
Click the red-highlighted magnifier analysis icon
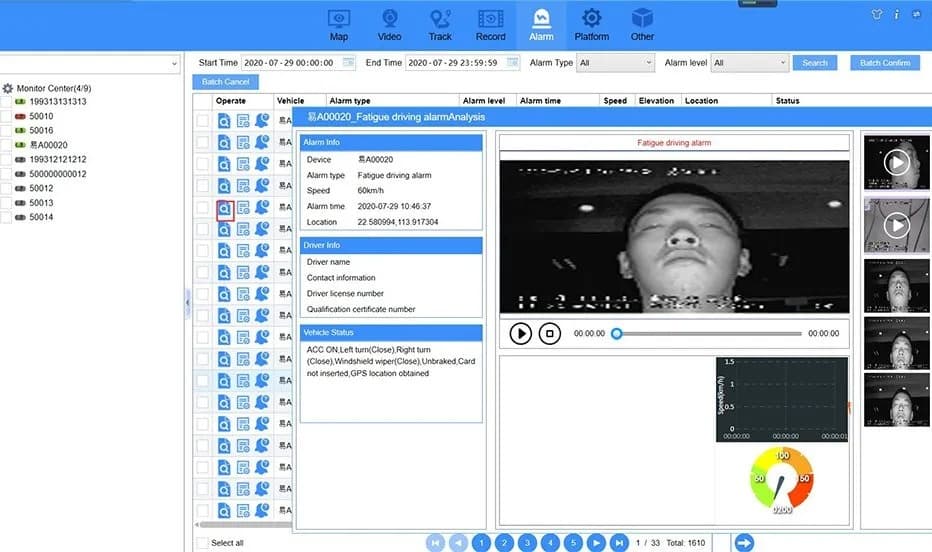tap(225, 209)
